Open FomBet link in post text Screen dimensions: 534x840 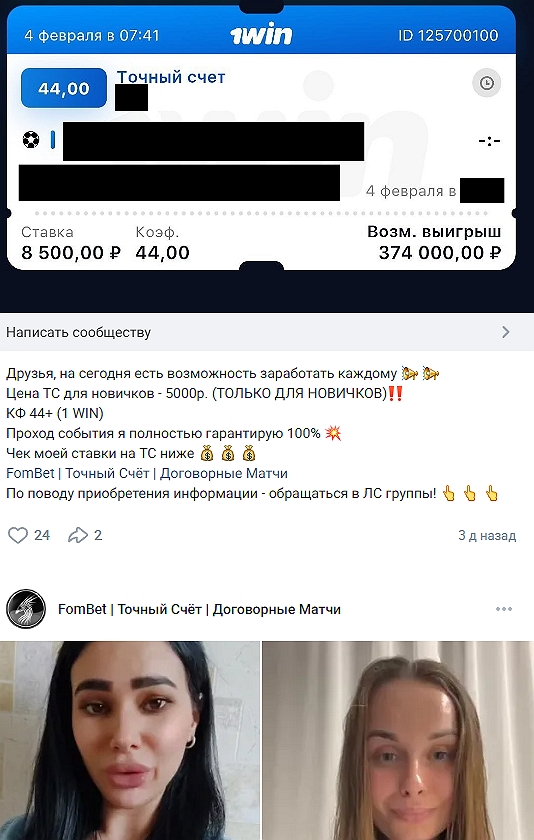pyautogui.click(x=147, y=474)
